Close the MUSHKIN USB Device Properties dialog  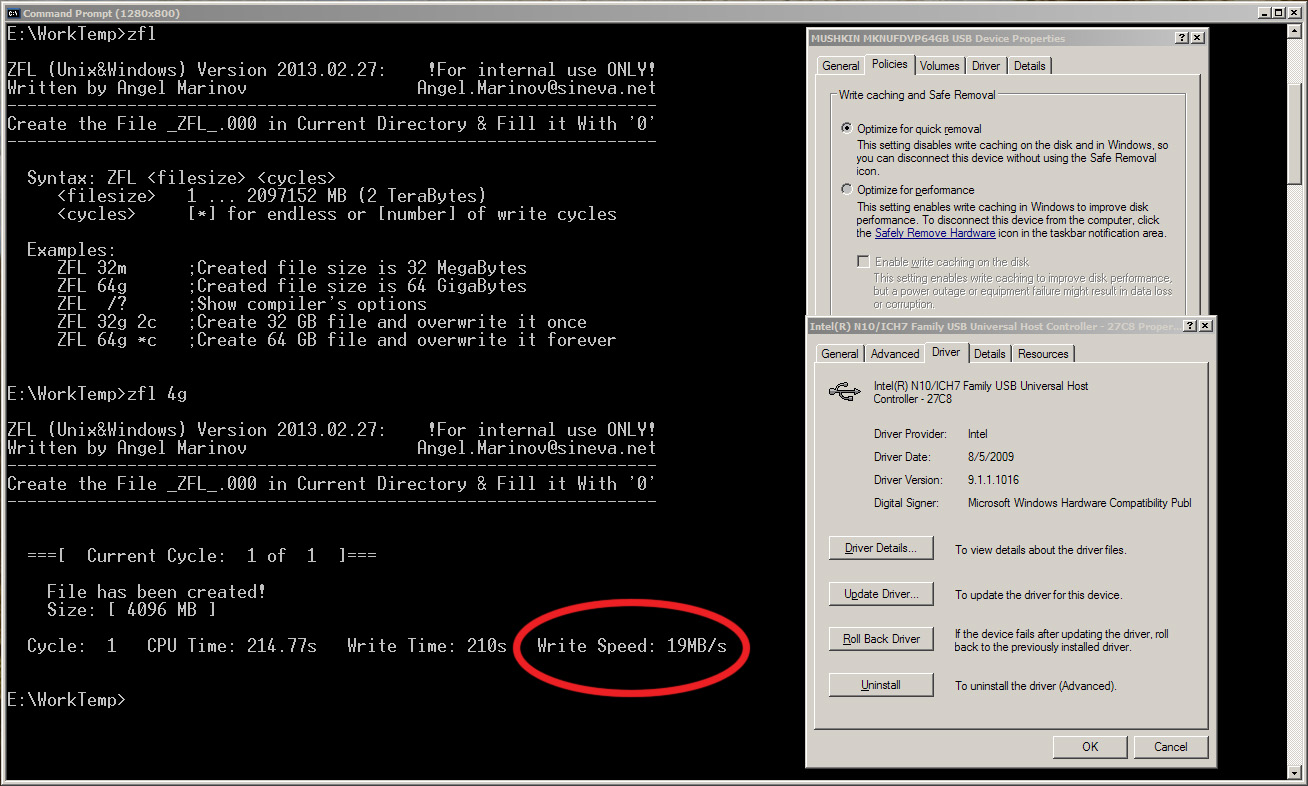pyautogui.click(x=1197, y=38)
